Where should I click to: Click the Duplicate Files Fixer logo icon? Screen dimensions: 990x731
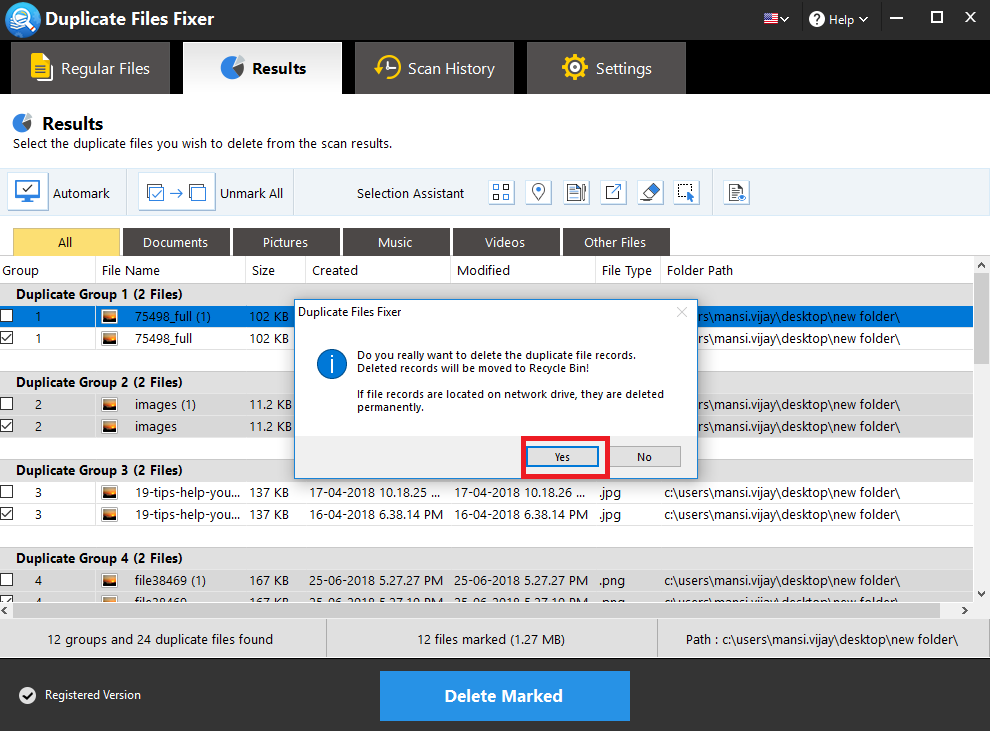(x=21, y=18)
